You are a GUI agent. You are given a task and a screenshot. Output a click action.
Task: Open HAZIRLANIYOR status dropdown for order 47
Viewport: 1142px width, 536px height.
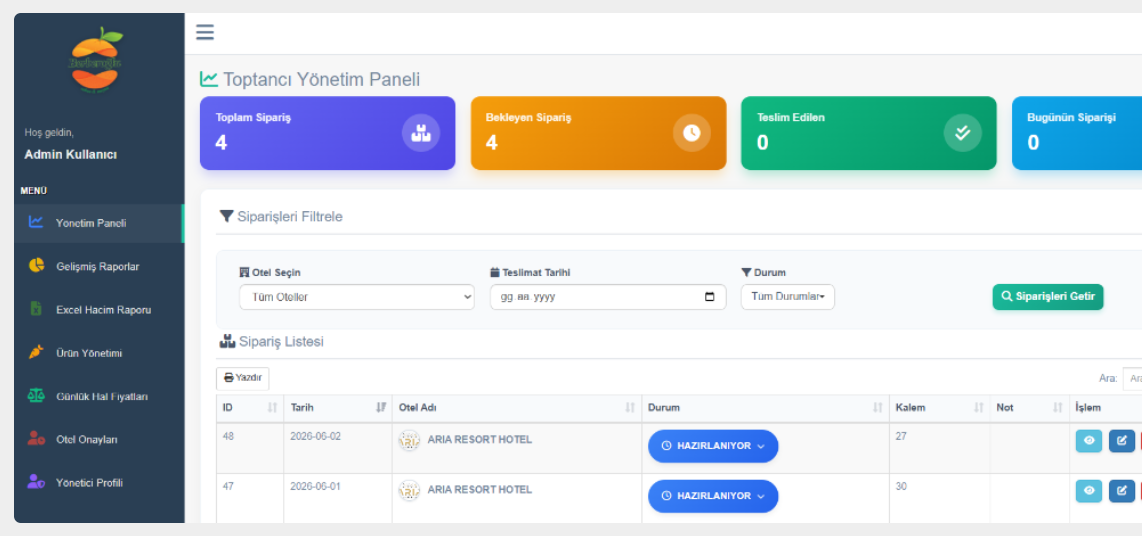(x=713, y=496)
